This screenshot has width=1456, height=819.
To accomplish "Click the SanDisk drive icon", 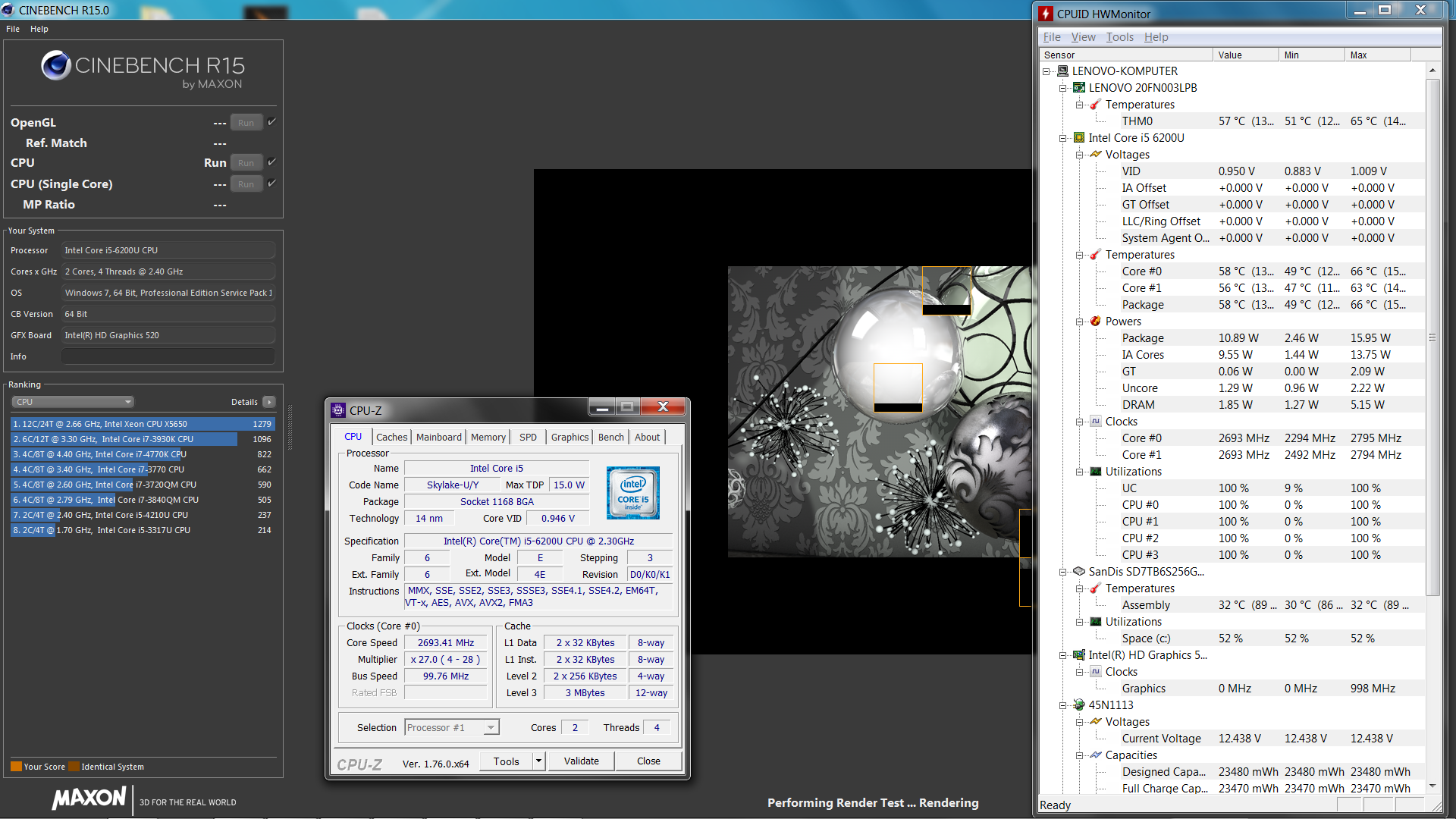I will (x=1078, y=572).
